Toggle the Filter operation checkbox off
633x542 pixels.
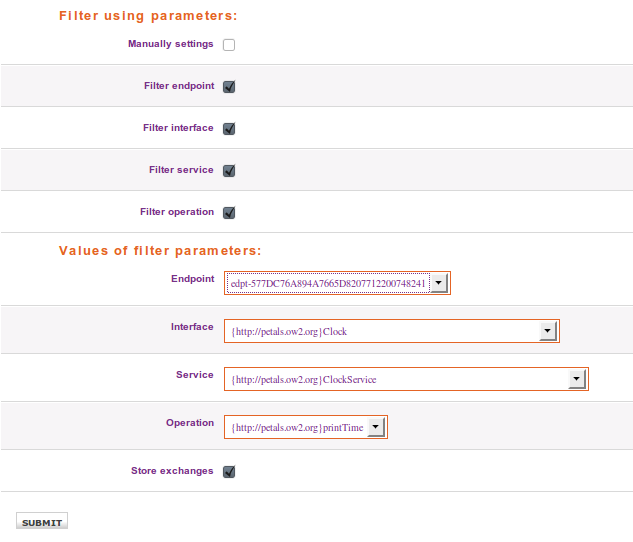click(x=229, y=213)
